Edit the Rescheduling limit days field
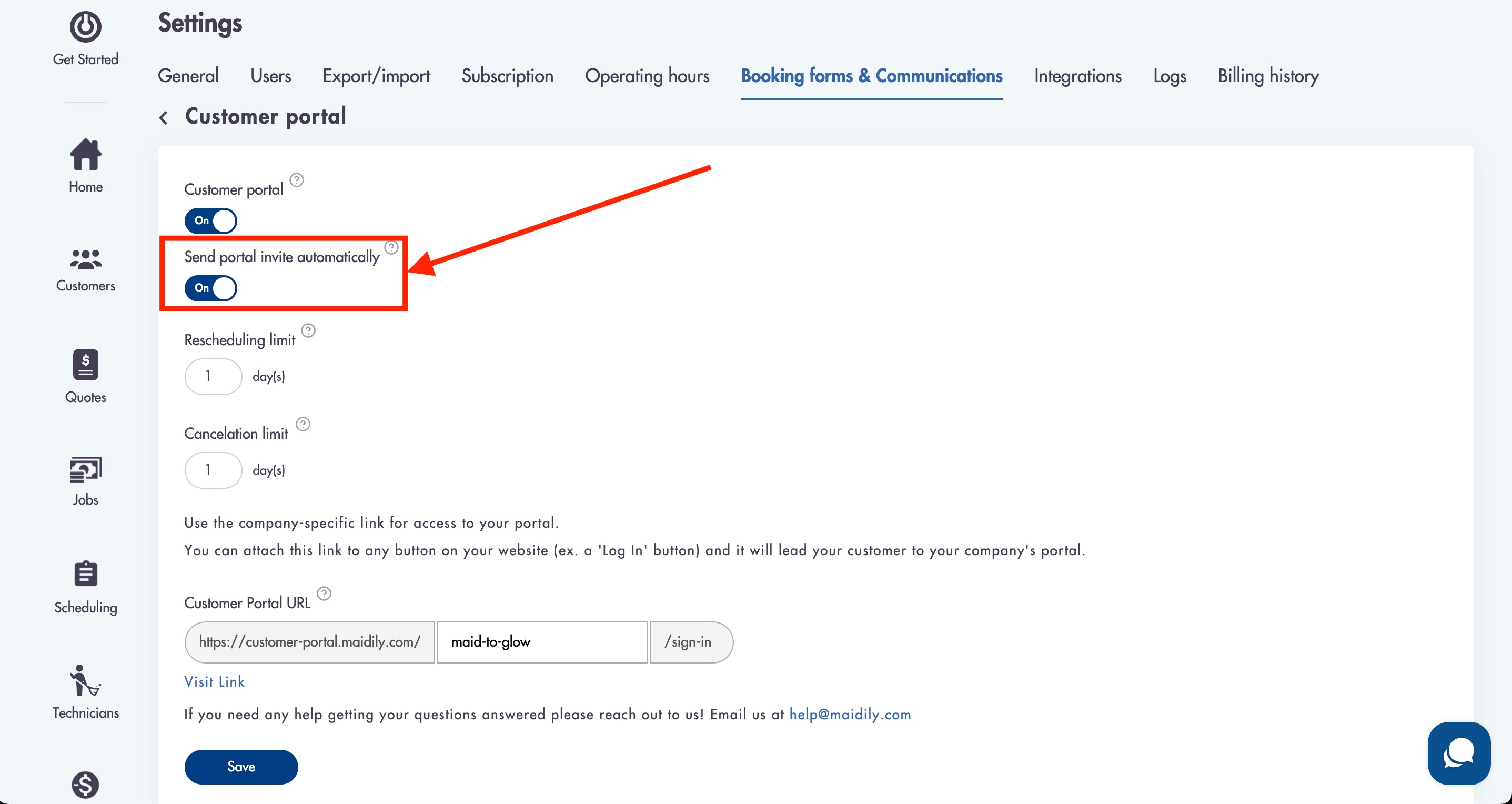Viewport: 1512px width, 804px height. (213, 376)
